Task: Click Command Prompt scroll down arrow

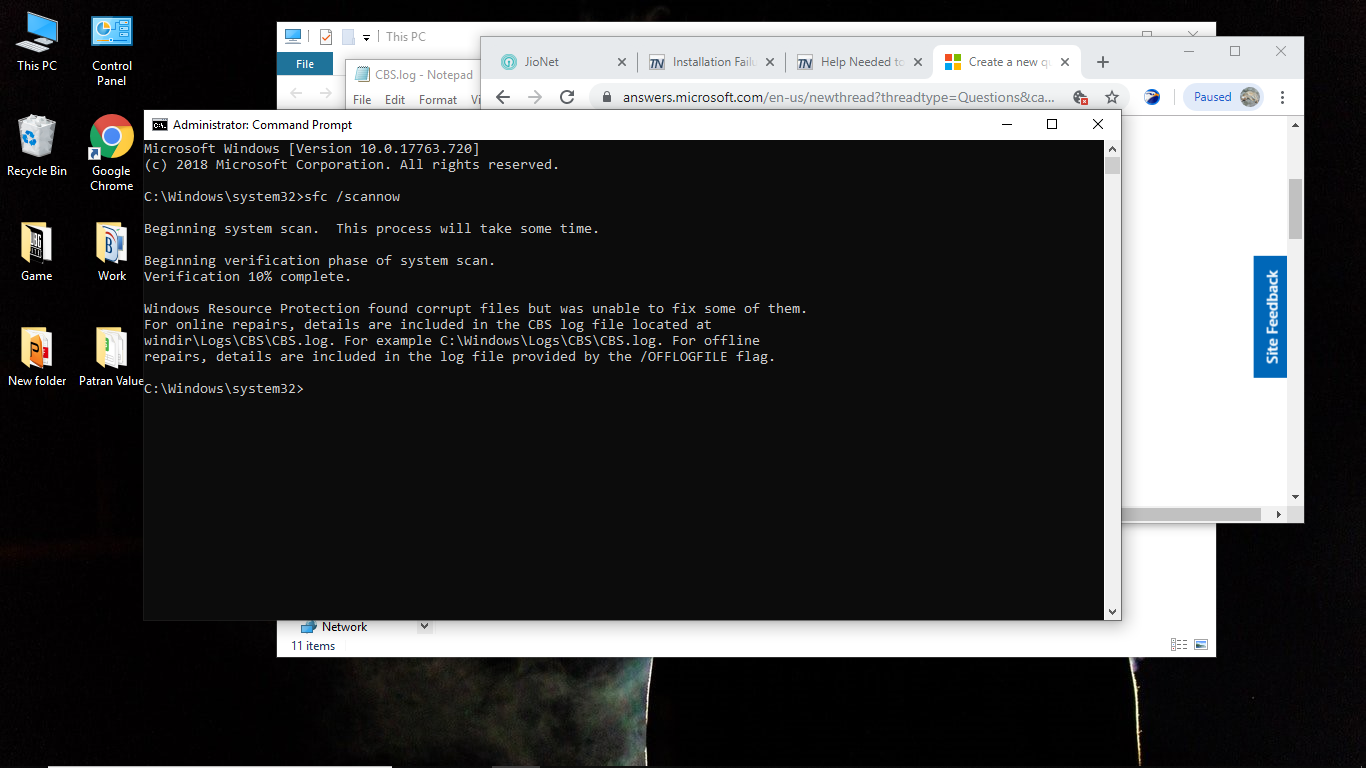Action: point(1112,611)
